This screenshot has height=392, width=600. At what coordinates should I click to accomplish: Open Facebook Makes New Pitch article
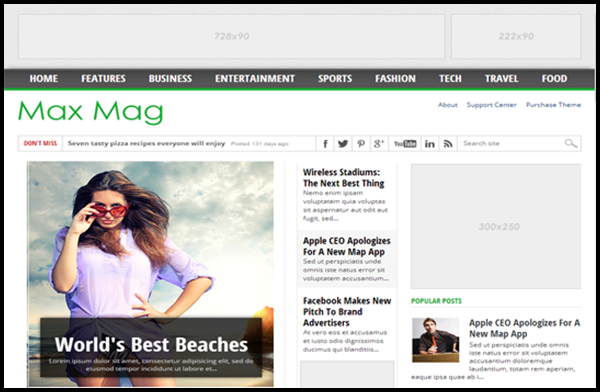[x=347, y=312]
